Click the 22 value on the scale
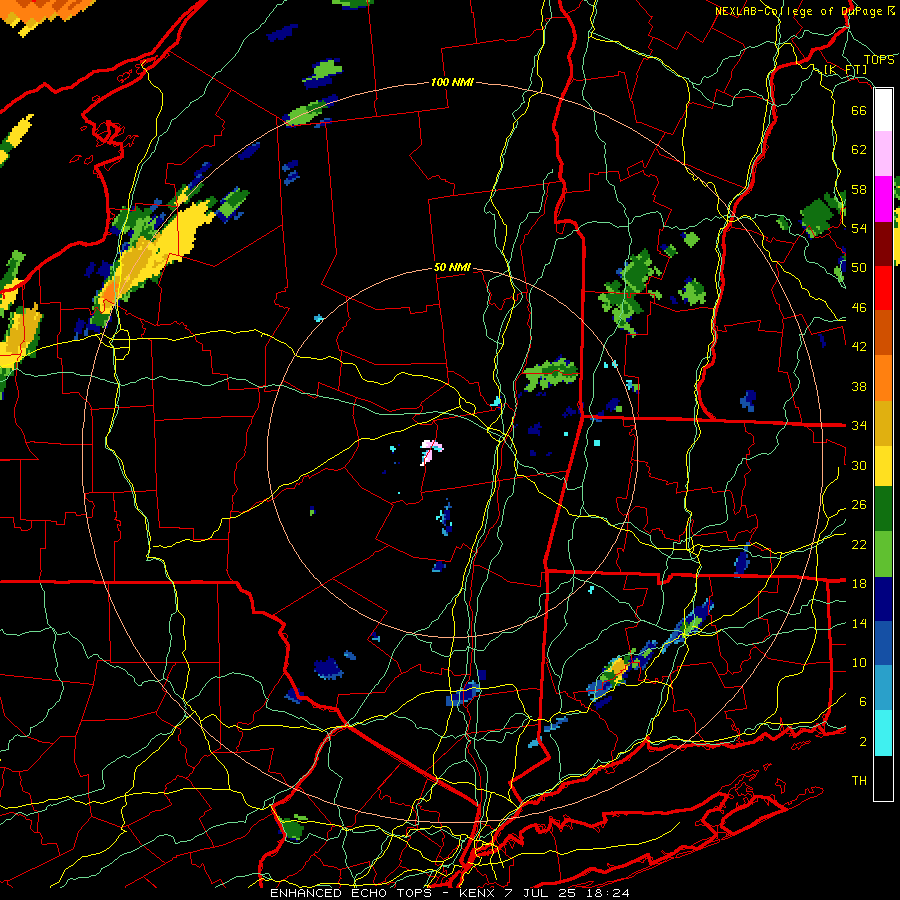The width and height of the screenshot is (900, 900). [x=859, y=544]
